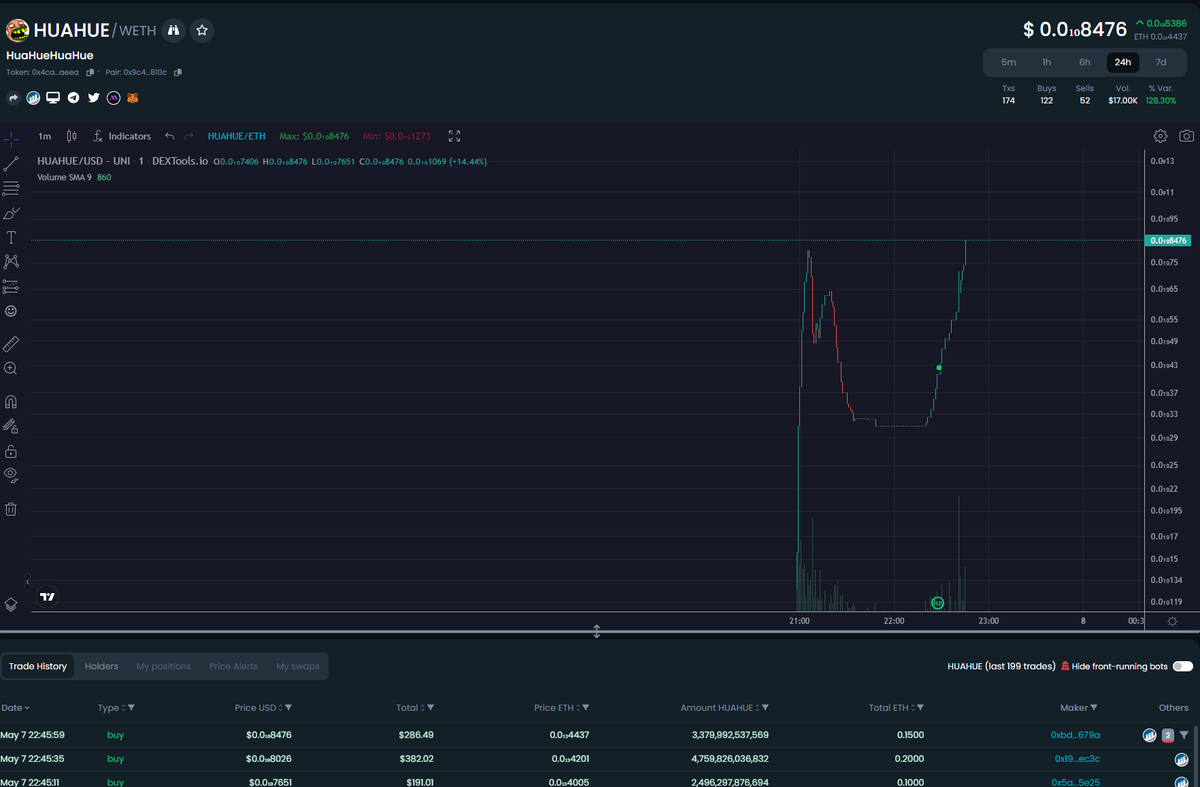Open the 1m chart interval dropdown

pyautogui.click(x=44, y=136)
